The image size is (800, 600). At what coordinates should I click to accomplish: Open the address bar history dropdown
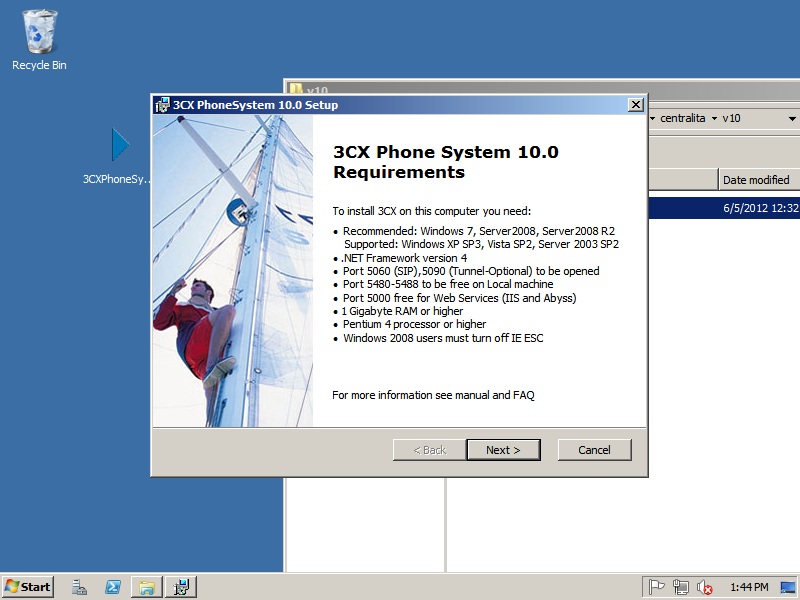[x=790, y=118]
